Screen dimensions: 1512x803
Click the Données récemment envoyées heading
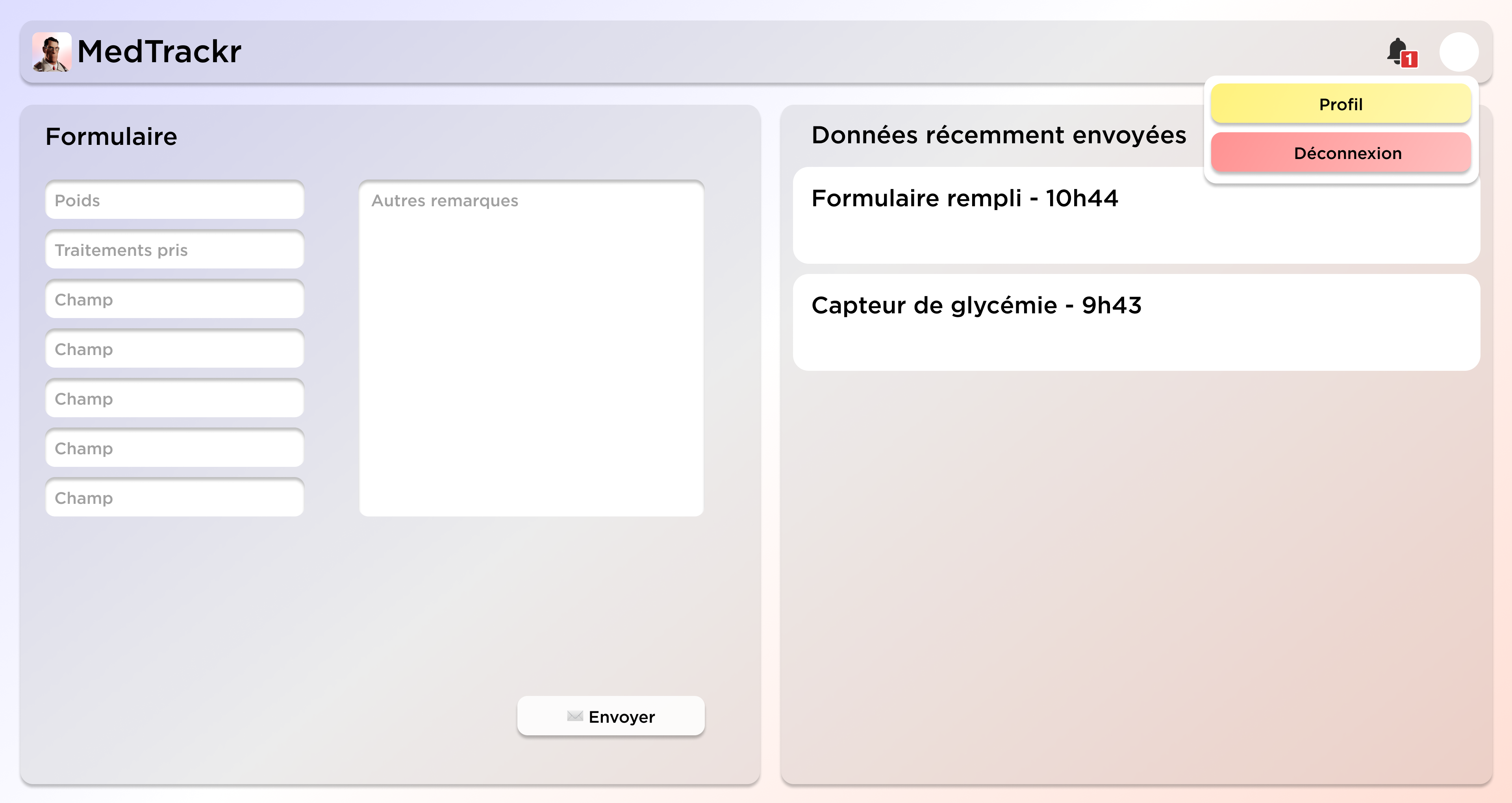[999, 135]
